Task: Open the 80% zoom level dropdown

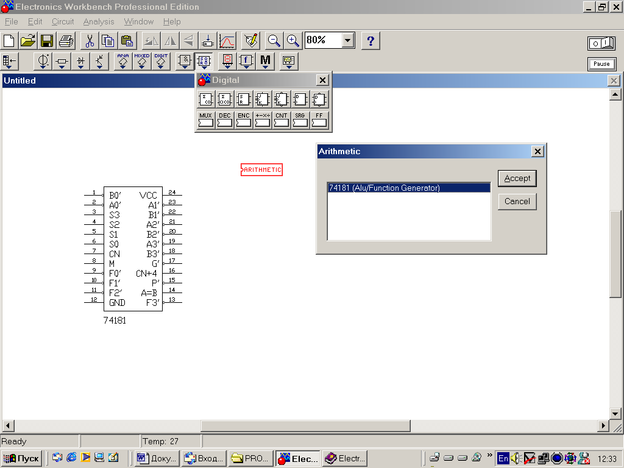Action: click(347, 41)
